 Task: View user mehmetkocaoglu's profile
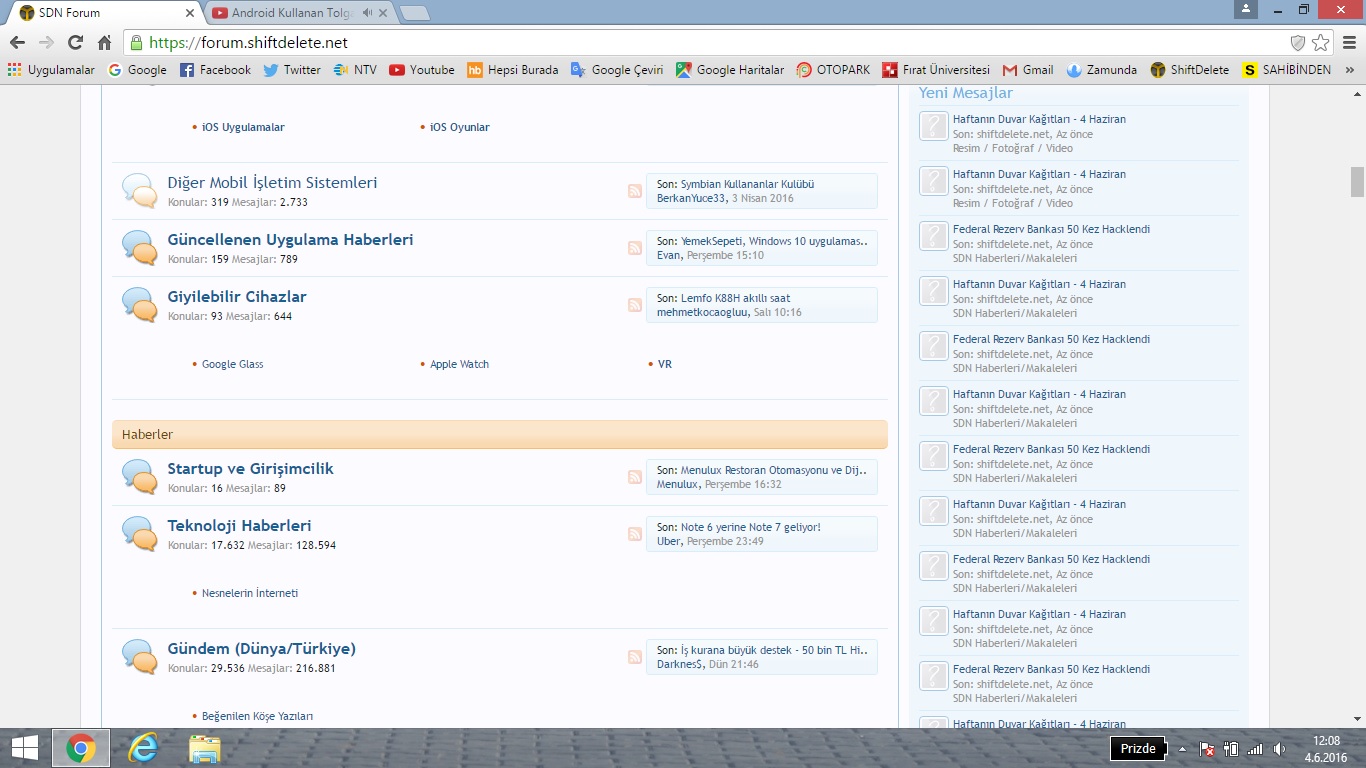coord(702,313)
